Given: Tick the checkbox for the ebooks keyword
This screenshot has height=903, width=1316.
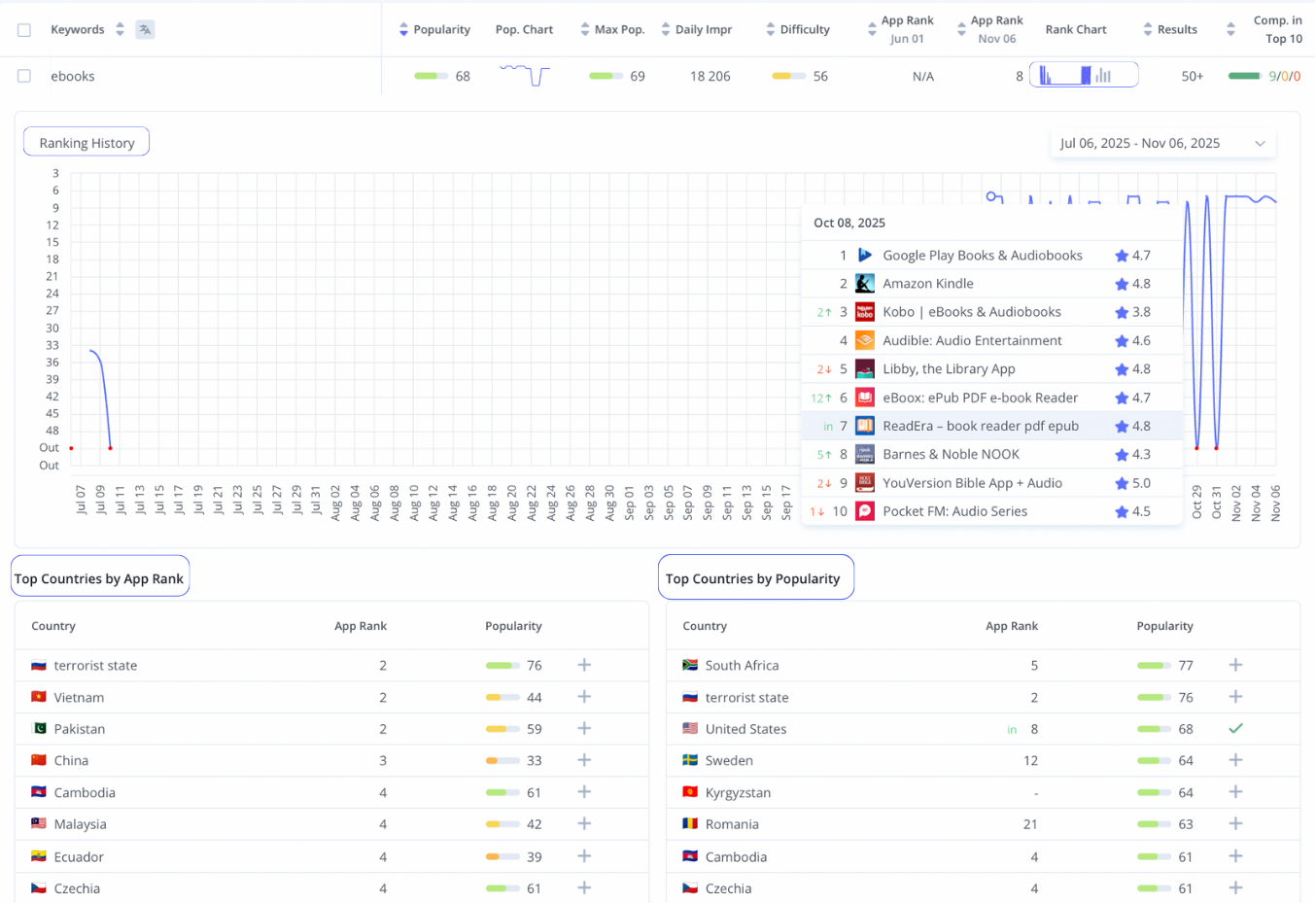Looking at the screenshot, I should pos(24,76).
